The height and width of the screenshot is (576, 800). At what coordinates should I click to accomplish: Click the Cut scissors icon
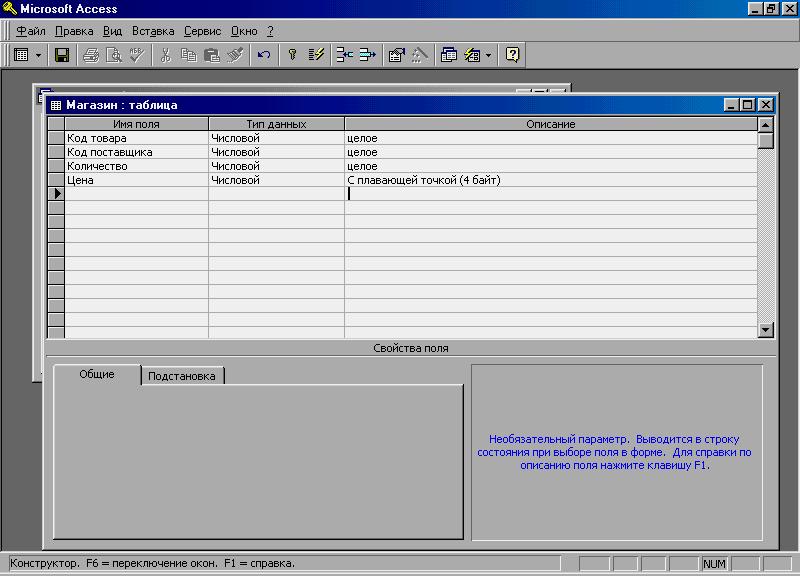tap(165, 55)
